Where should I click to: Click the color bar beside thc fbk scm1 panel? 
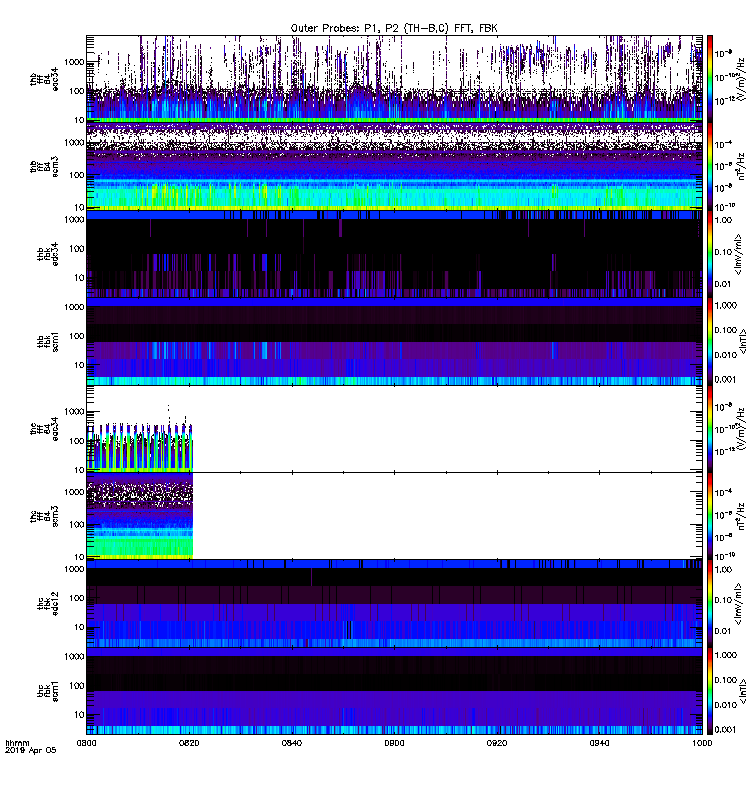click(x=710, y=691)
